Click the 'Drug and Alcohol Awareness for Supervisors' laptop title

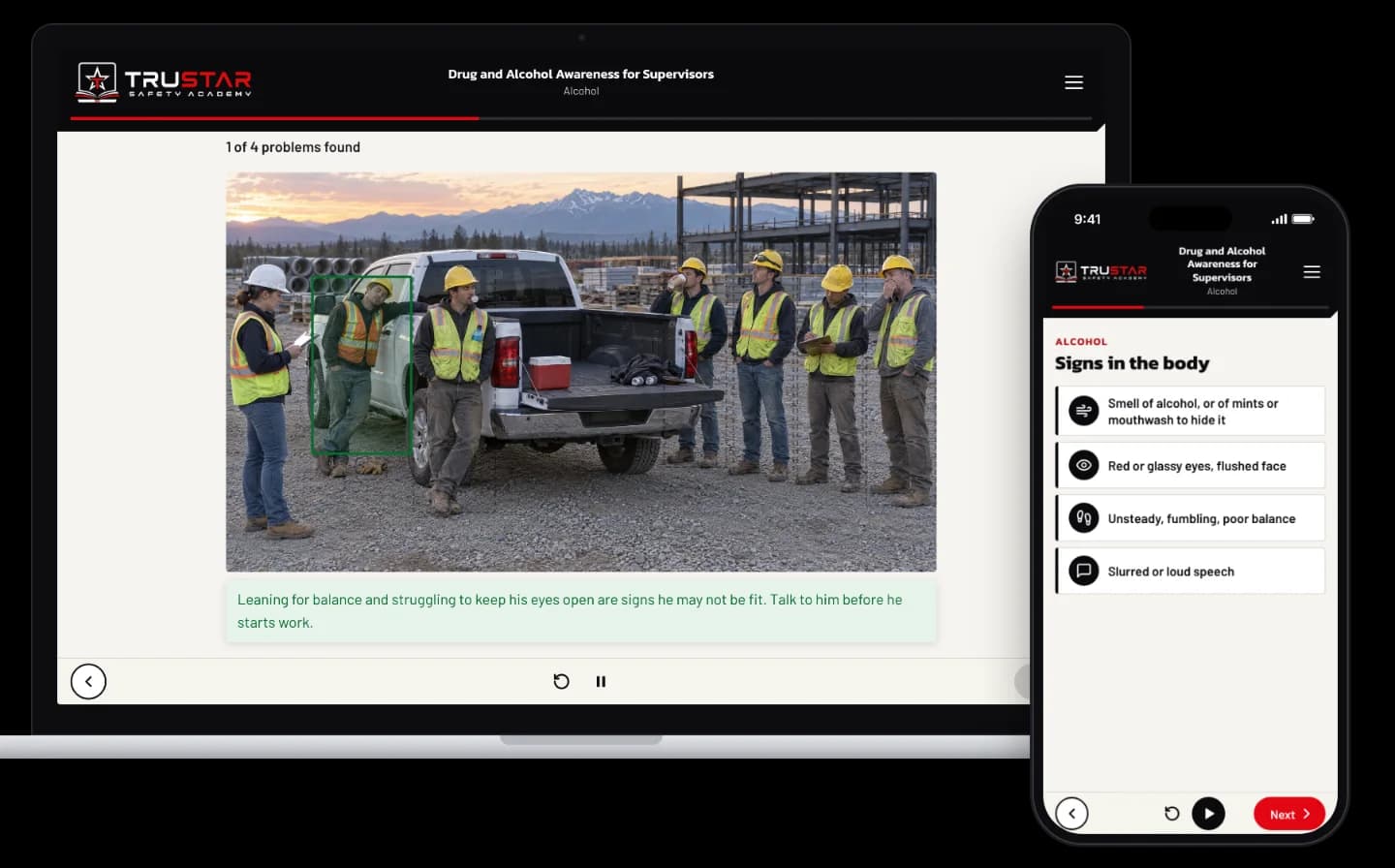click(x=580, y=75)
